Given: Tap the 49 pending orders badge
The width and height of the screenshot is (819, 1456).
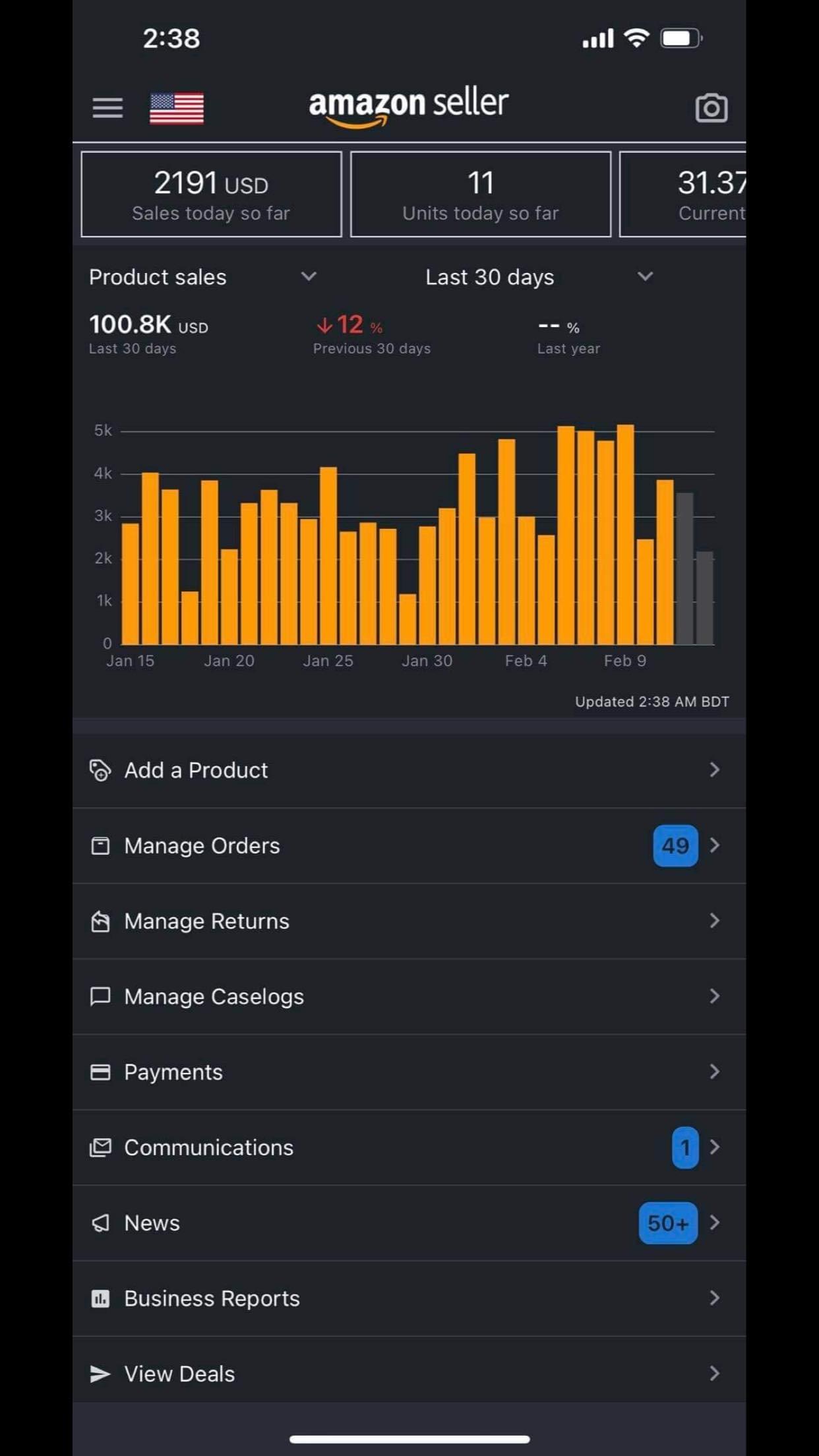Looking at the screenshot, I should tap(675, 845).
